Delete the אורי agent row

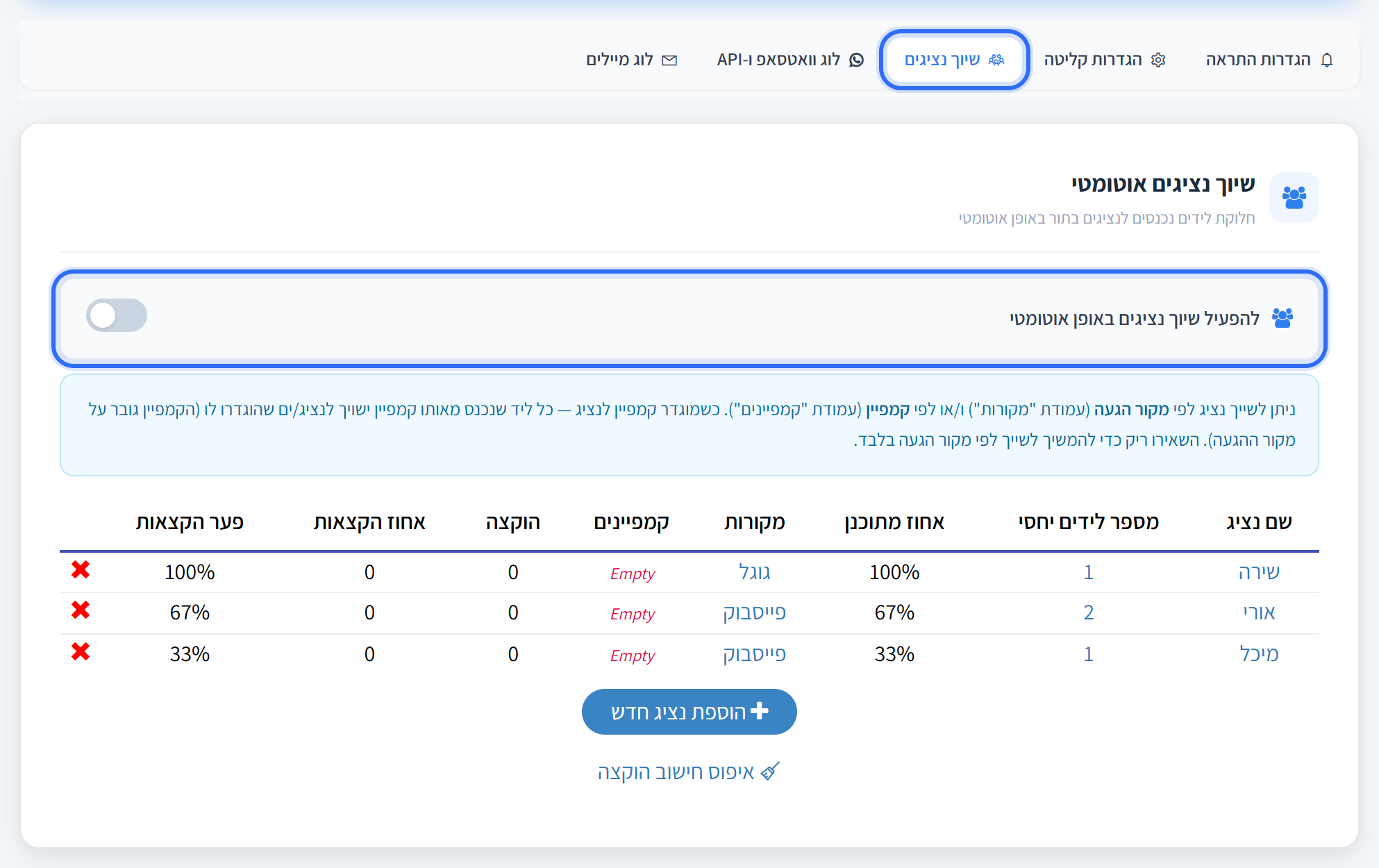click(81, 610)
